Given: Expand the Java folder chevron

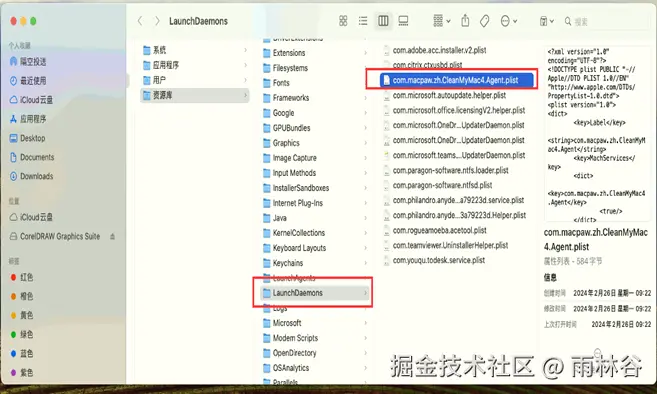Looking at the screenshot, I should click(x=365, y=218).
